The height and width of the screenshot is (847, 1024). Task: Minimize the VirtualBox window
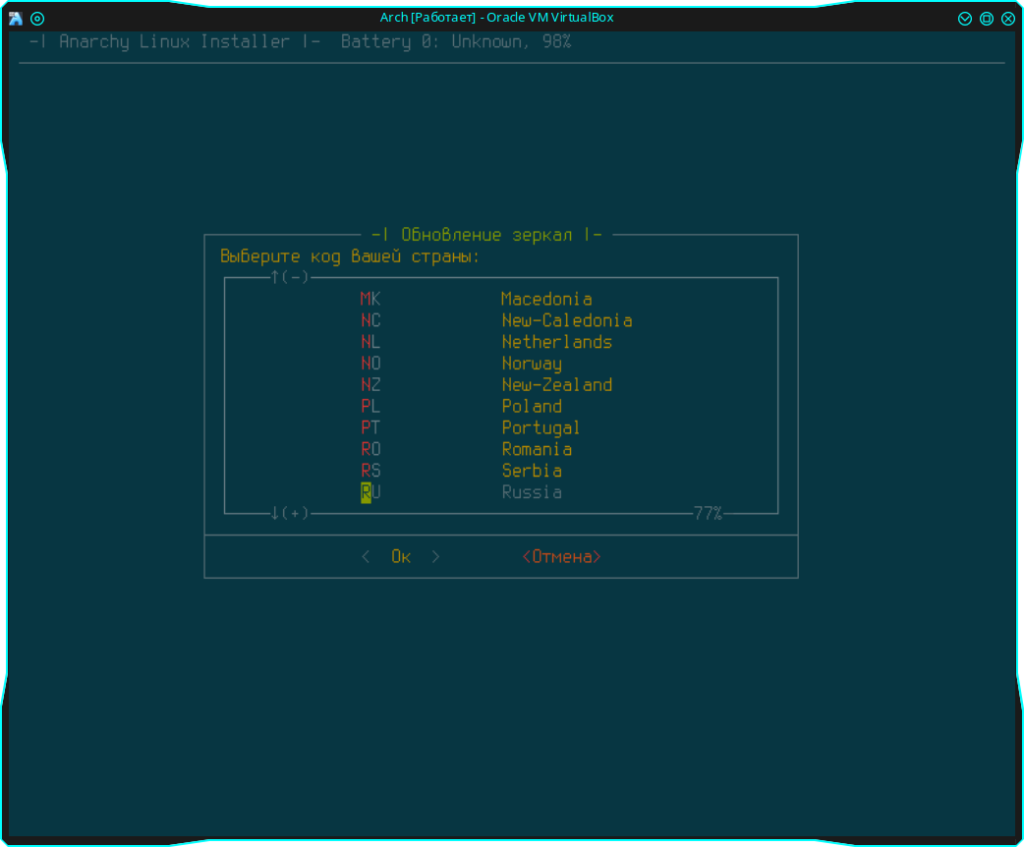click(x=965, y=18)
